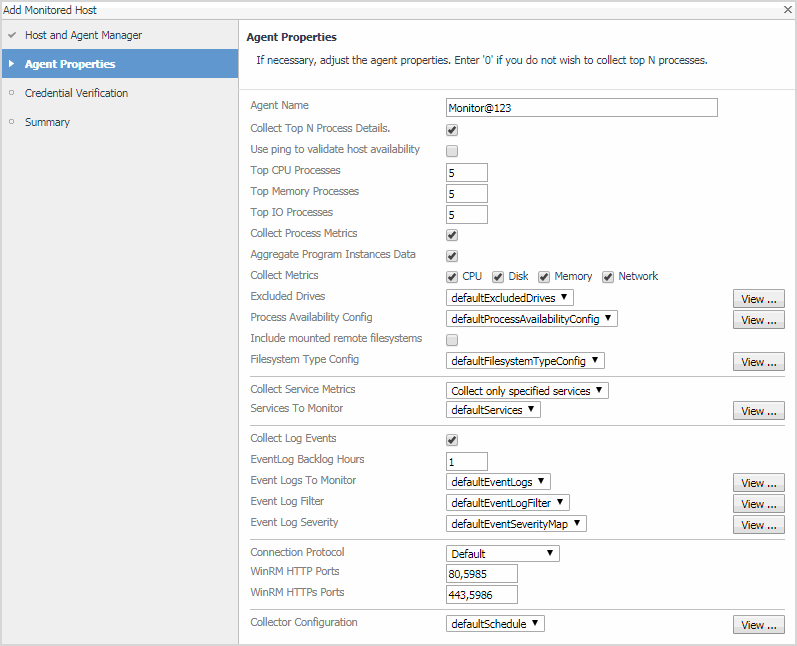Toggle Collect Top N Process Details checkbox
This screenshot has width=797, height=646.
coord(452,130)
